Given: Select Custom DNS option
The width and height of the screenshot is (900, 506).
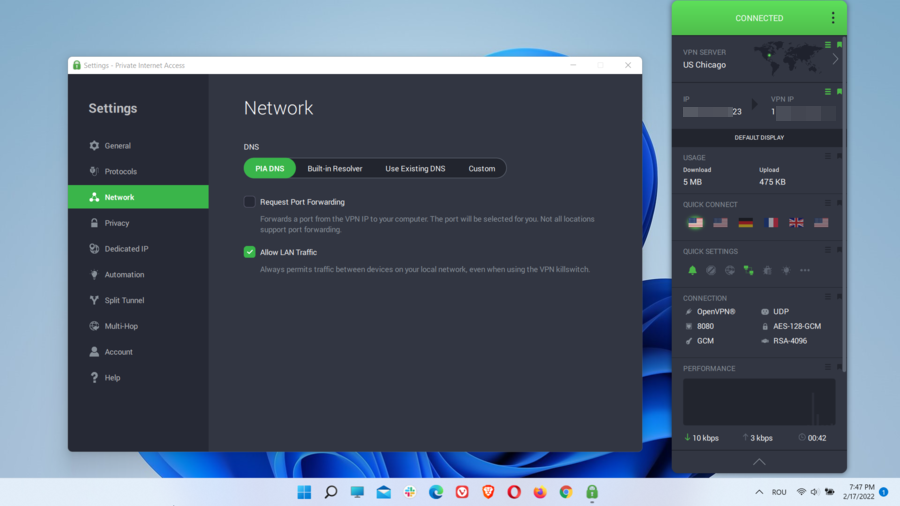Looking at the screenshot, I should [x=482, y=169].
